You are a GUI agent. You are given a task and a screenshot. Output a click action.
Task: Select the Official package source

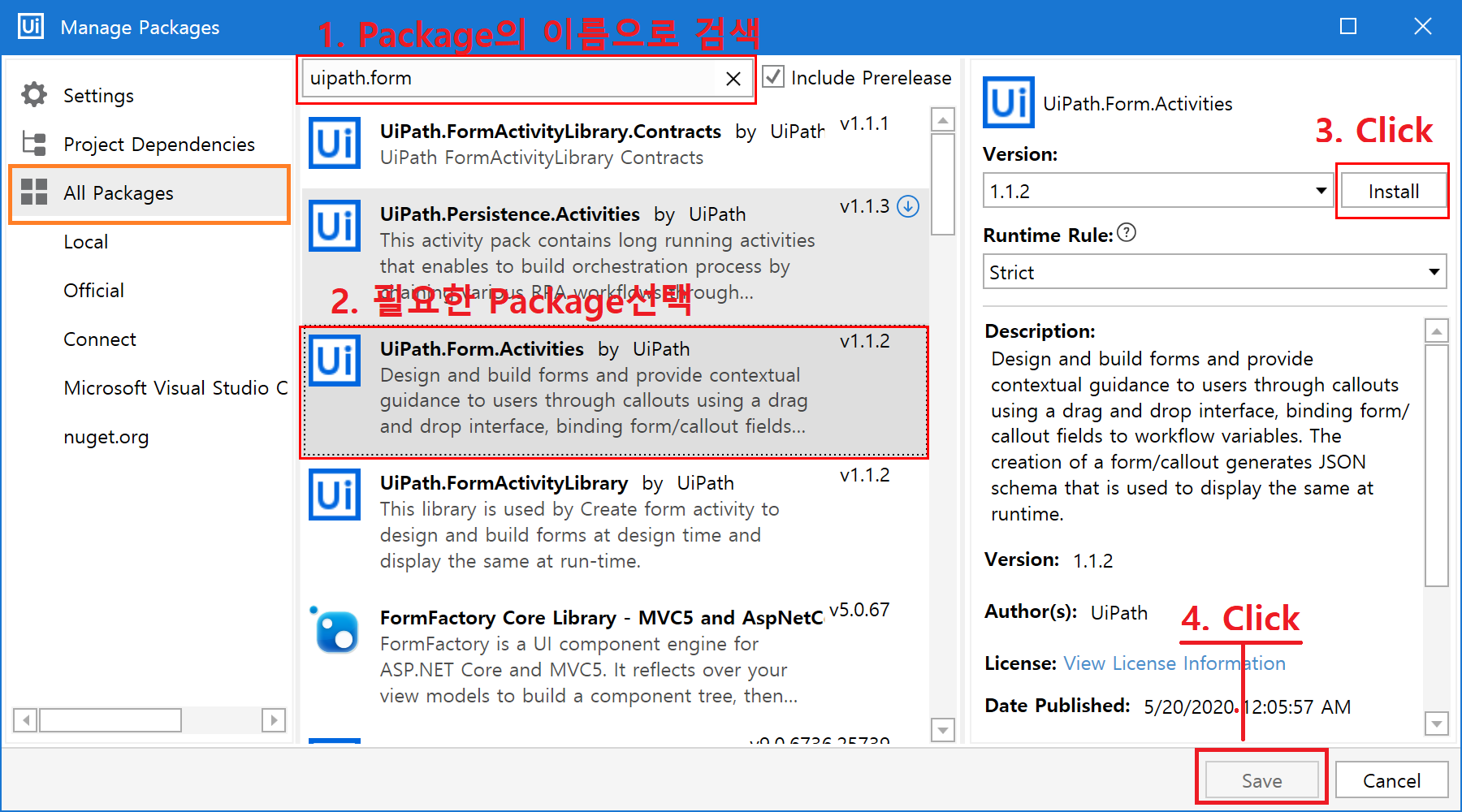pos(94,291)
